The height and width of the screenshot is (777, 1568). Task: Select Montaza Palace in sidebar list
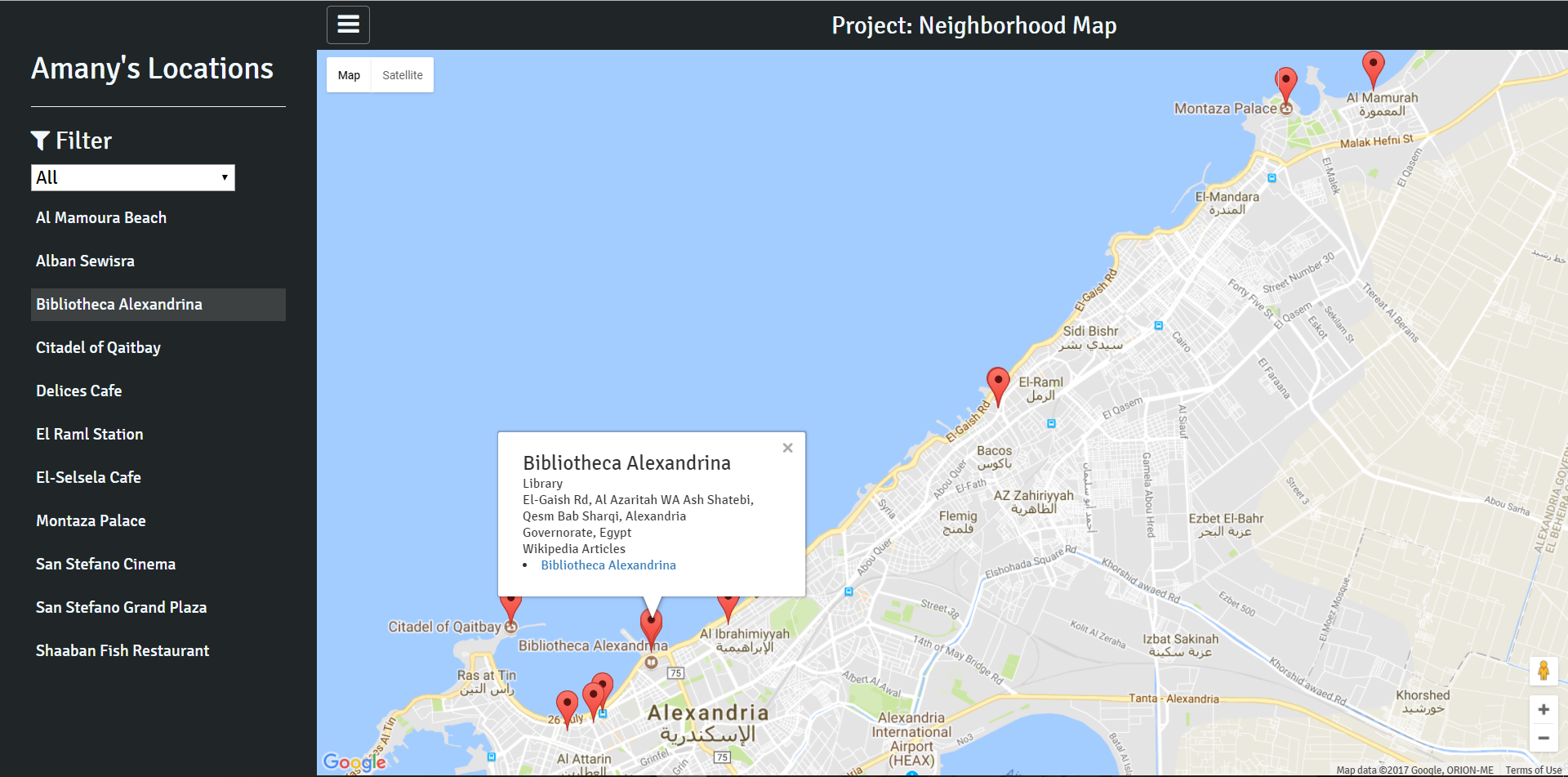pos(158,521)
